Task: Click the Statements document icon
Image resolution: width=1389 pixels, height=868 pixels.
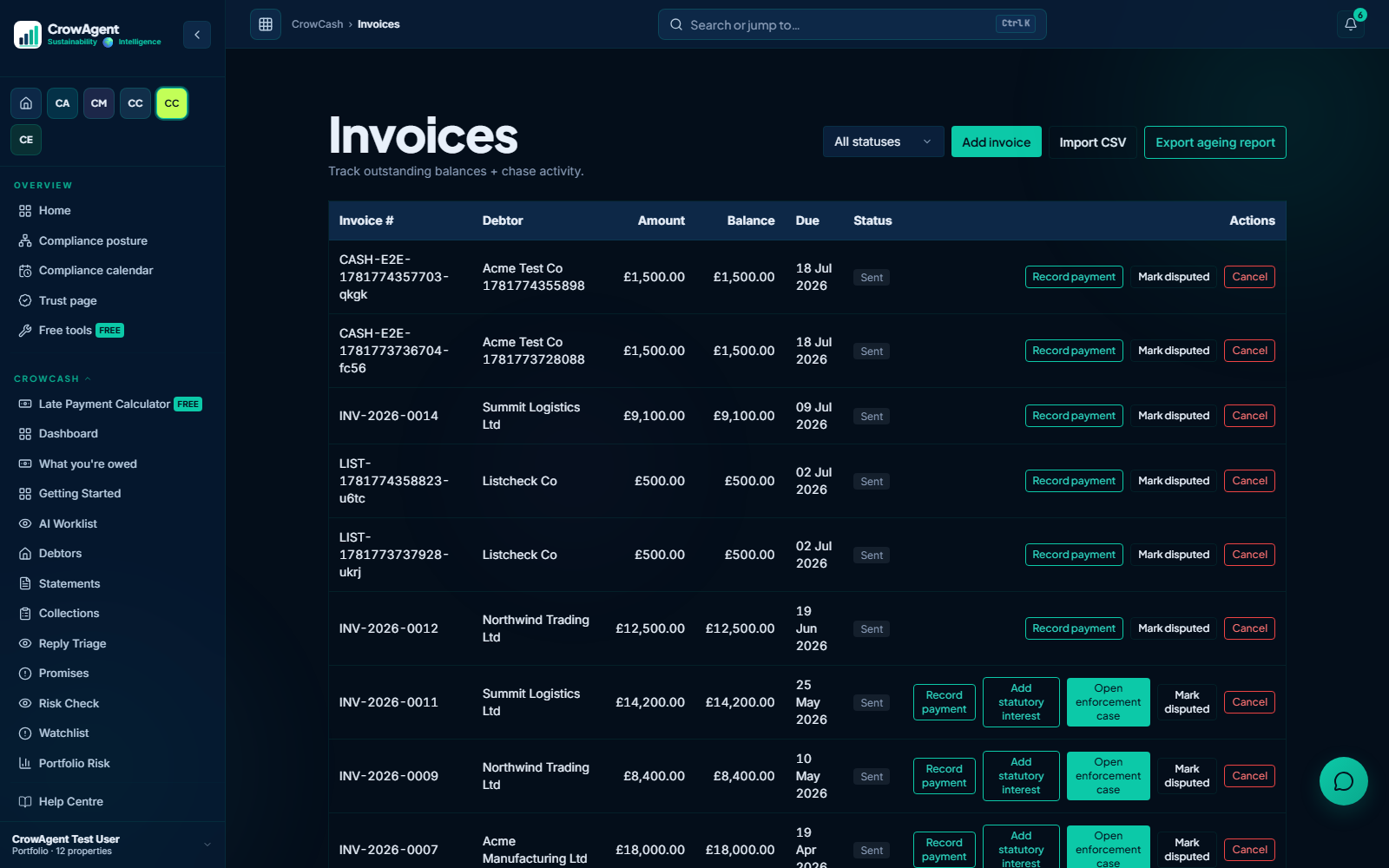Action: click(25, 584)
